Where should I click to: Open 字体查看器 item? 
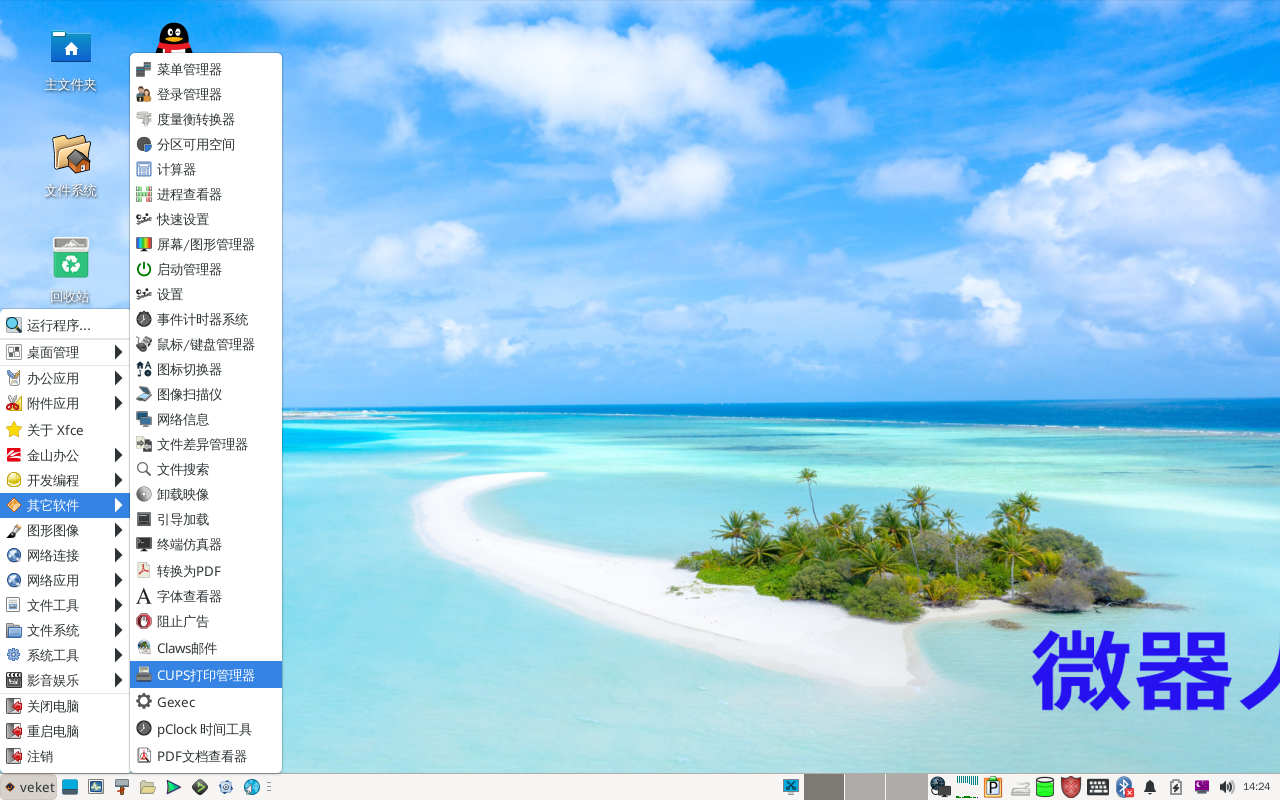(x=206, y=596)
